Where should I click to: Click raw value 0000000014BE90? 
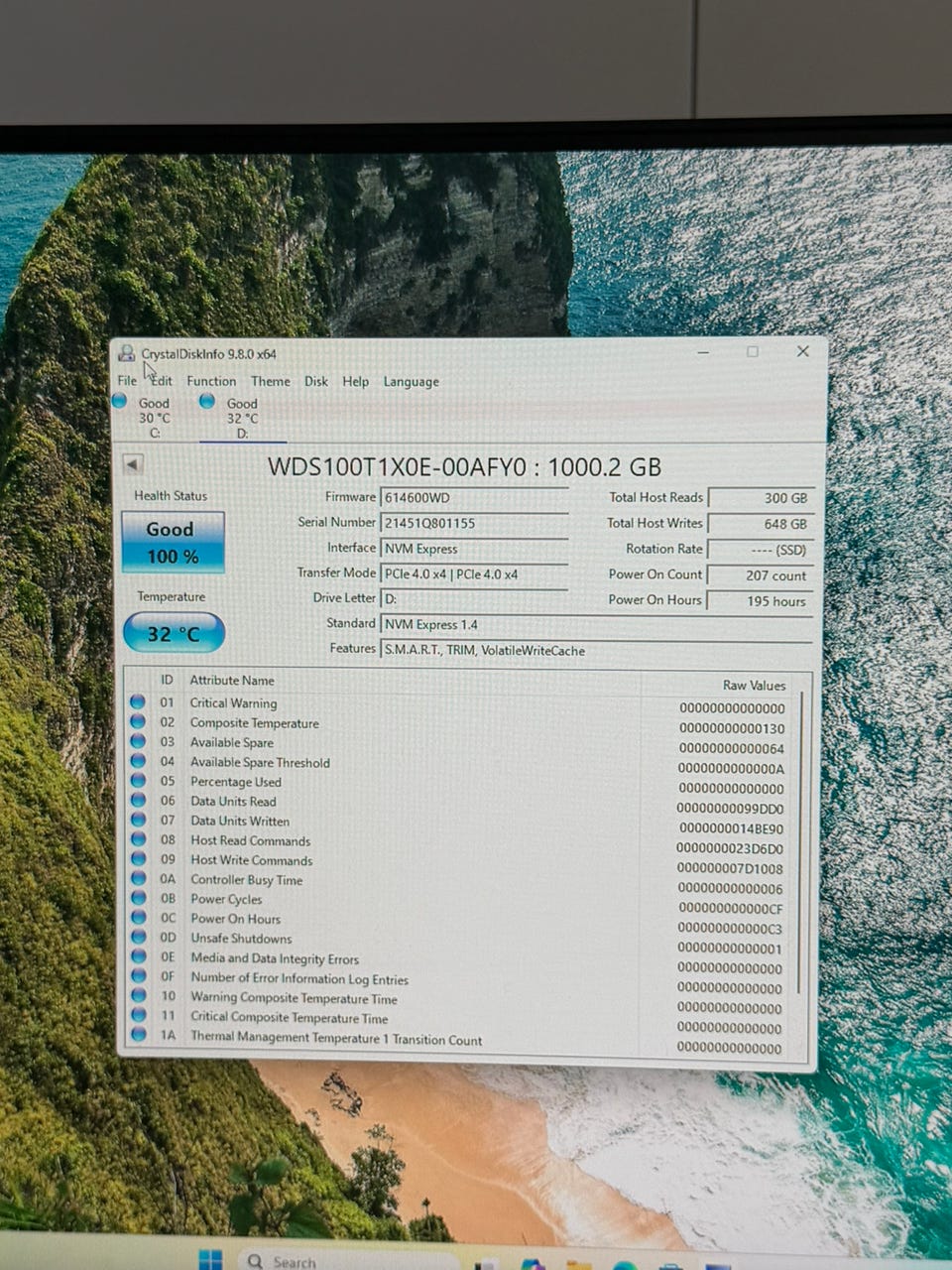730,828
